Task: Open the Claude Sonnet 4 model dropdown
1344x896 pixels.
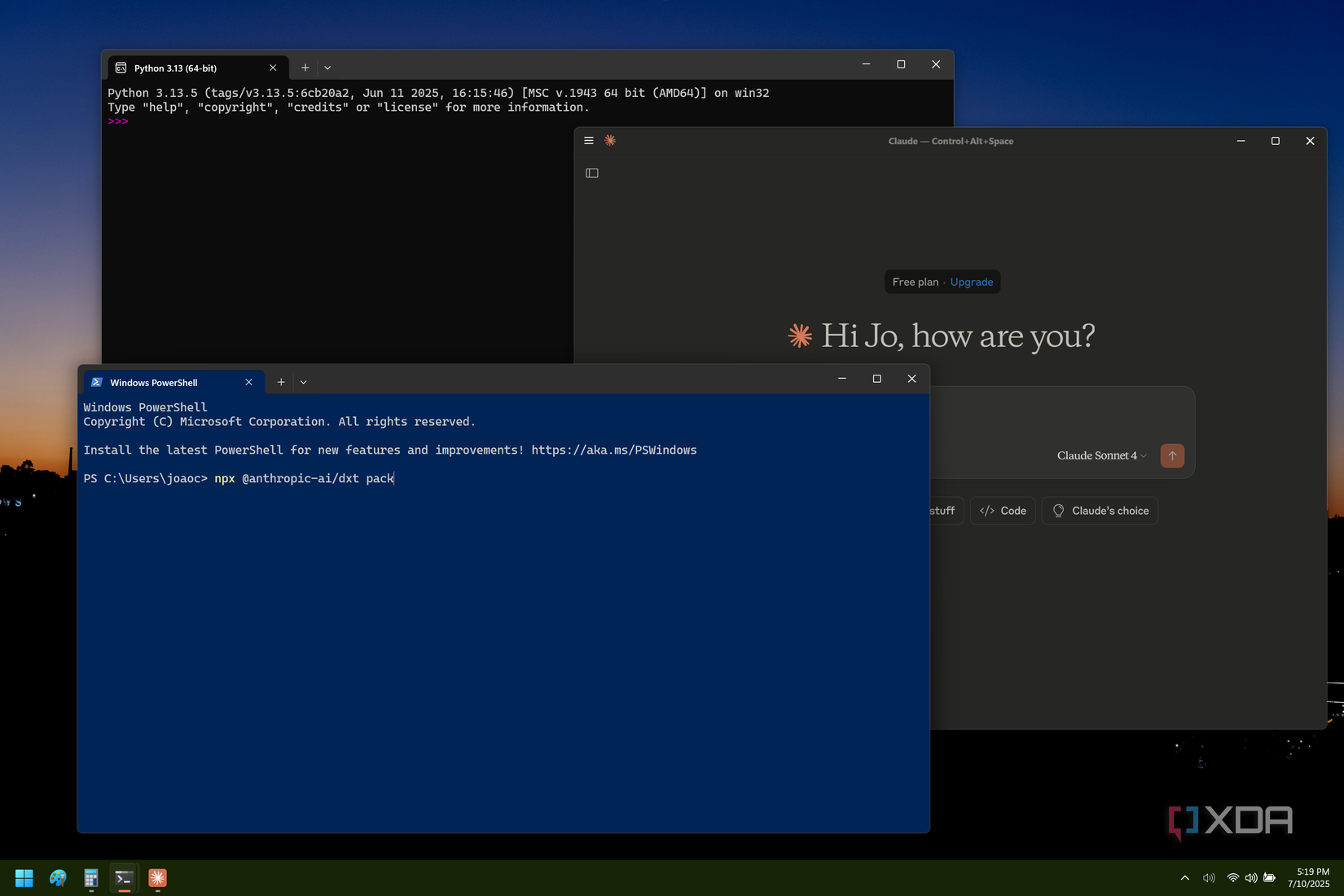Action: (1100, 455)
